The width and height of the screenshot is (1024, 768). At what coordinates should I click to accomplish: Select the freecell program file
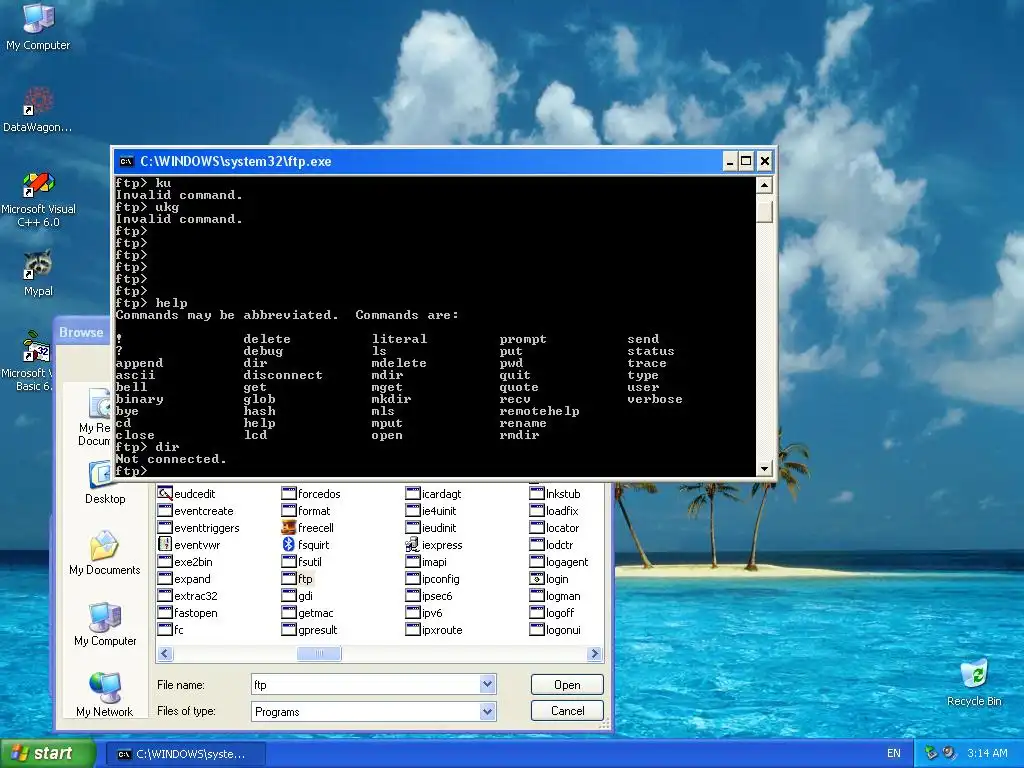click(308, 528)
